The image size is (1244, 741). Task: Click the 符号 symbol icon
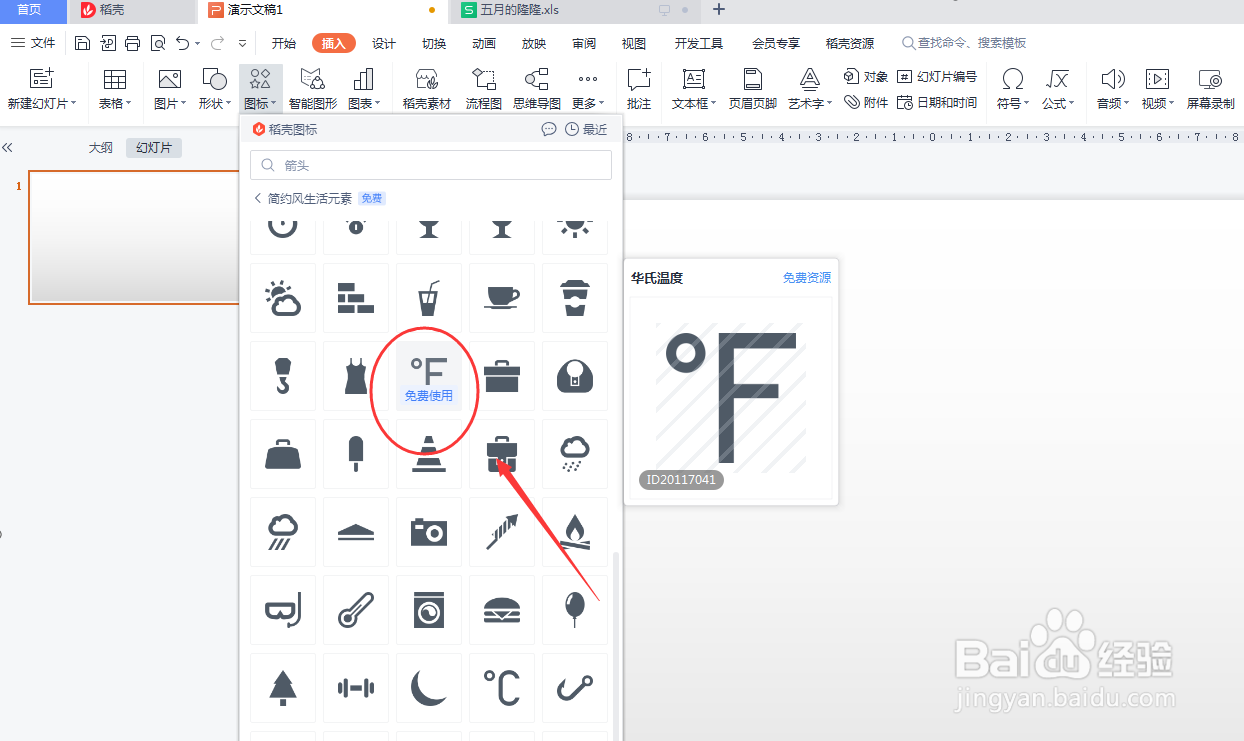[x=1013, y=80]
